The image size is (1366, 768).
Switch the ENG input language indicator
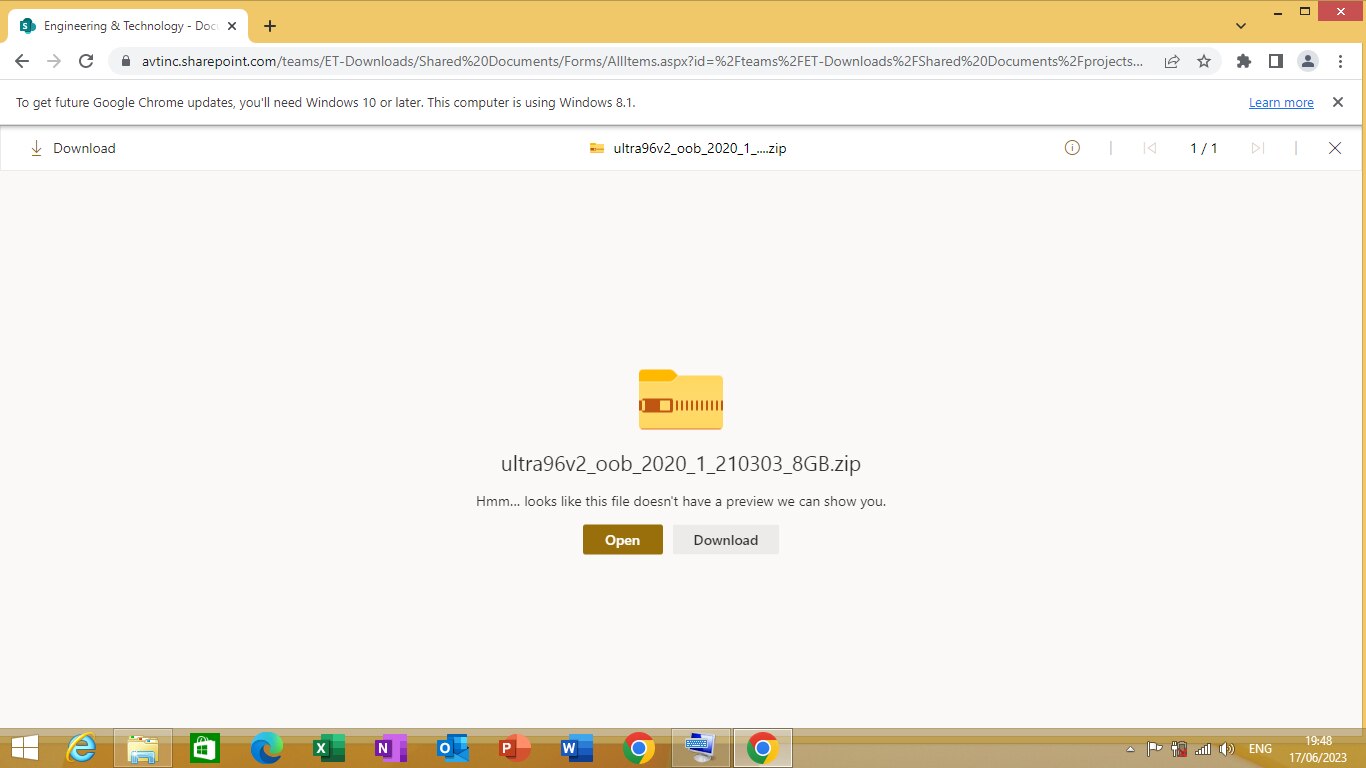click(1260, 749)
